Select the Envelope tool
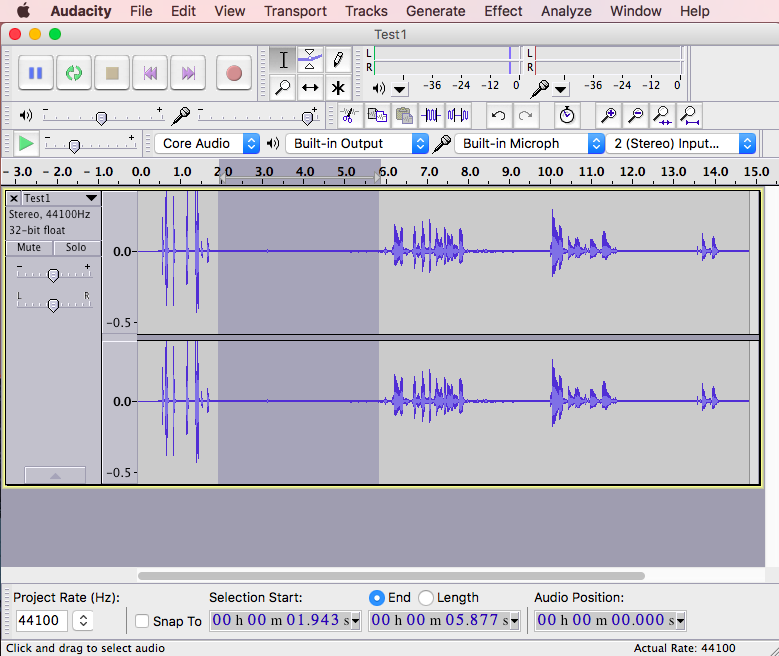 click(x=310, y=59)
